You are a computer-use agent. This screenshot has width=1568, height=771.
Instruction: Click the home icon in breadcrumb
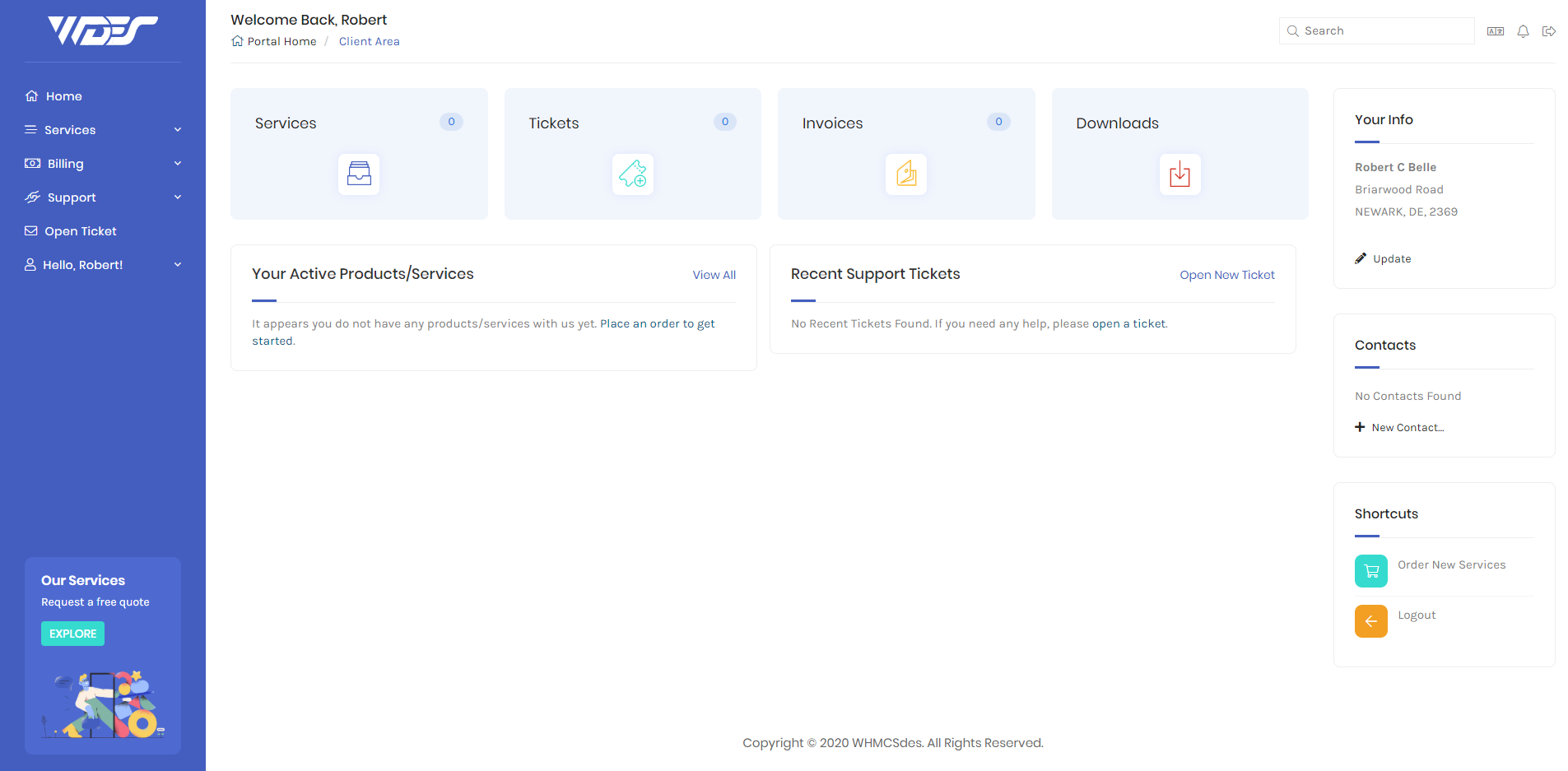click(x=237, y=41)
